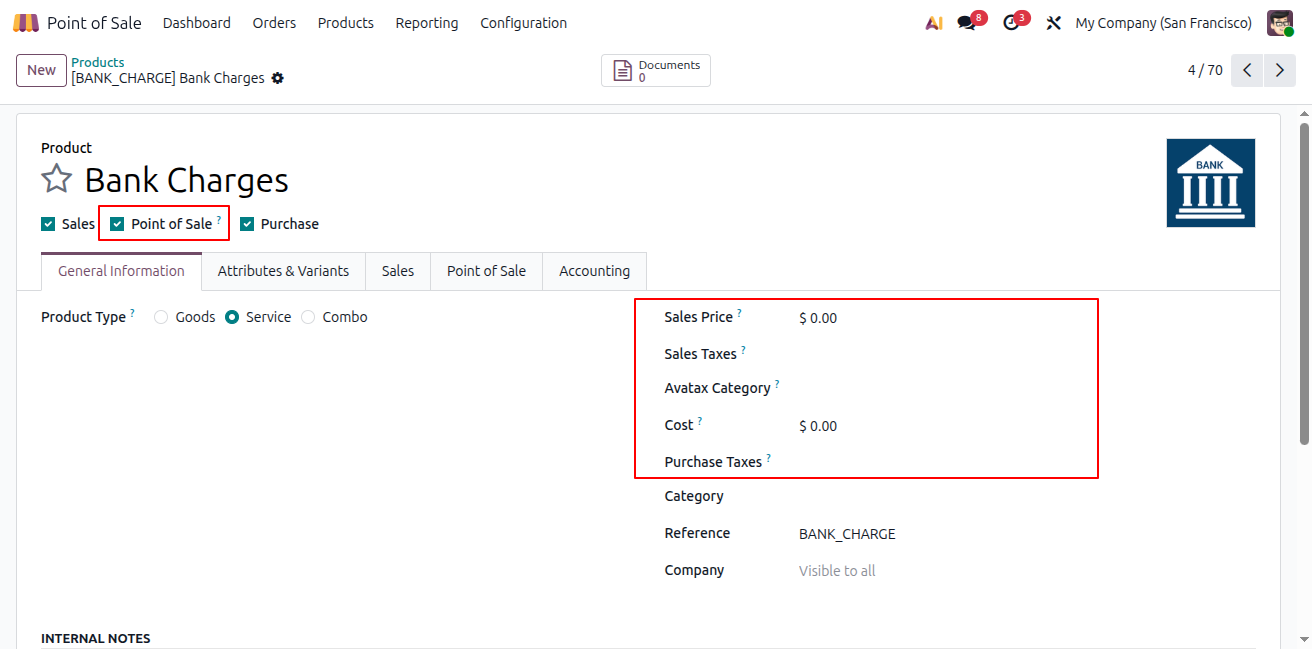This screenshot has height=649, width=1312.
Task: Click the New button
Action: point(41,70)
